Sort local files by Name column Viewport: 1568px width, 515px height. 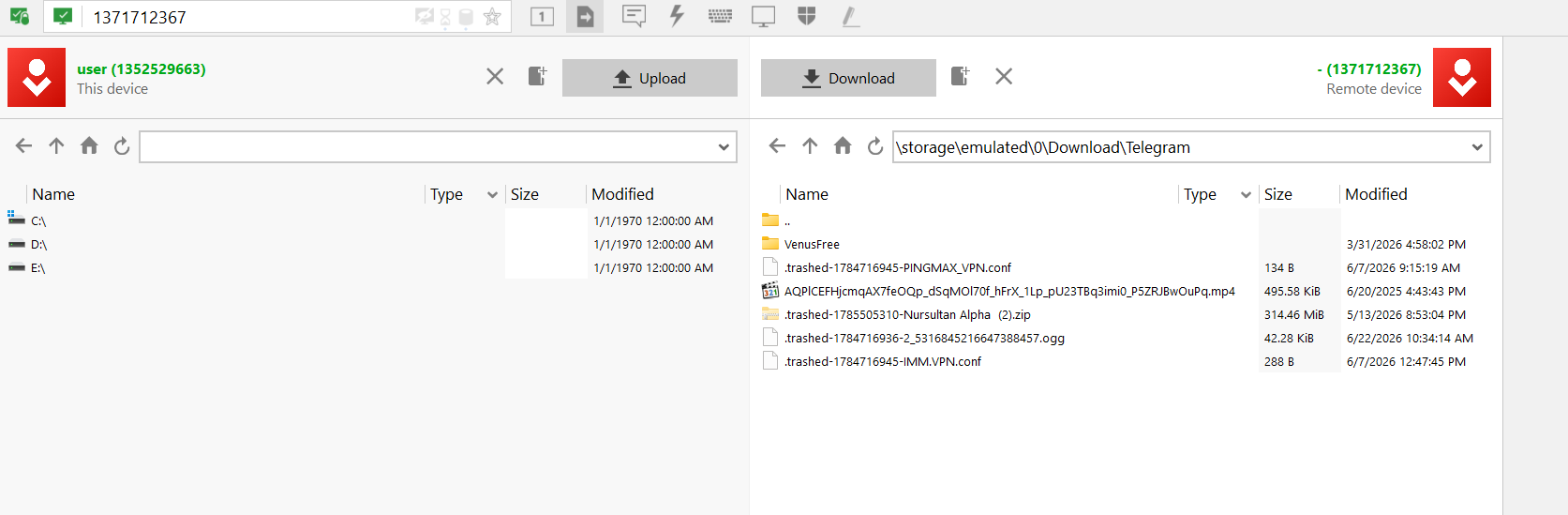pyautogui.click(x=53, y=194)
